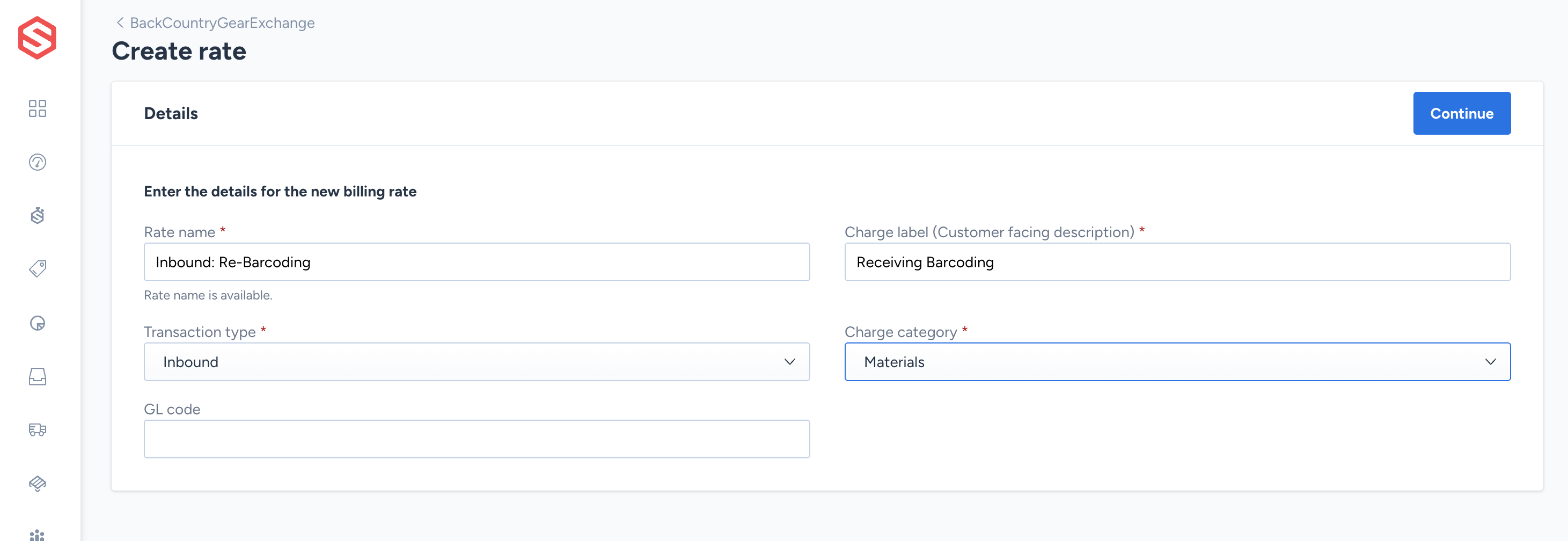Click the 'Rate name is available.' message
The width and height of the screenshot is (1568, 541).
tap(208, 295)
